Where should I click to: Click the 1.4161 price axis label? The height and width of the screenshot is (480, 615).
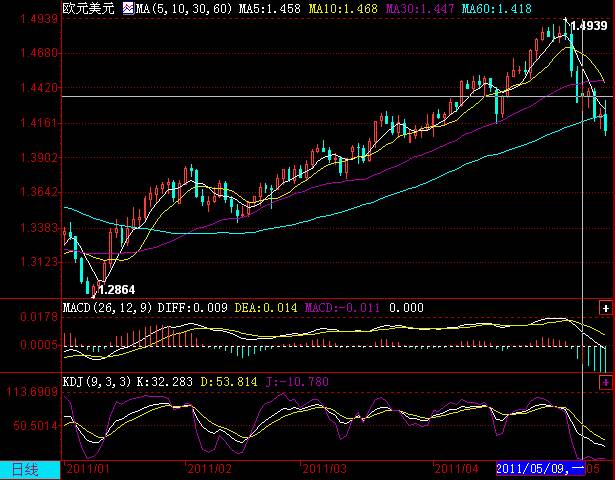pyautogui.click(x=39, y=123)
